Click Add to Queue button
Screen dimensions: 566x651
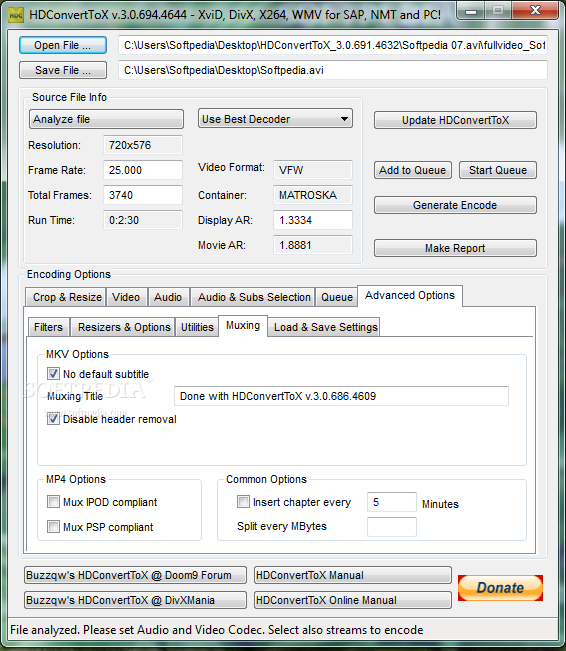tap(413, 170)
